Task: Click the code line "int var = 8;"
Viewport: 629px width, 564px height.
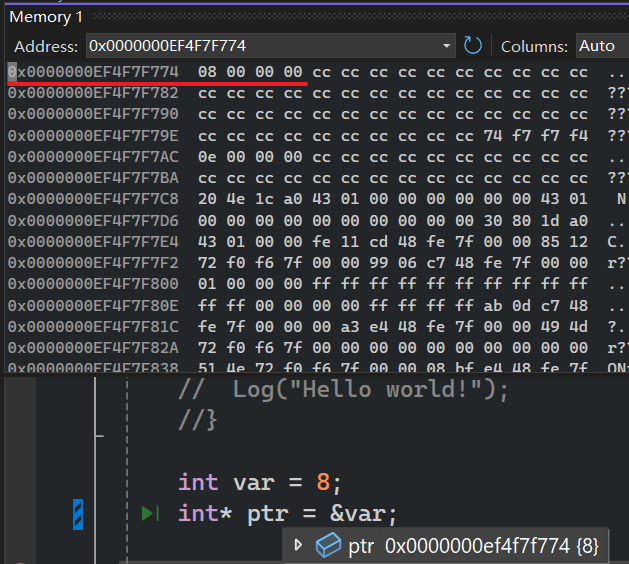Action: coord(260,482)
